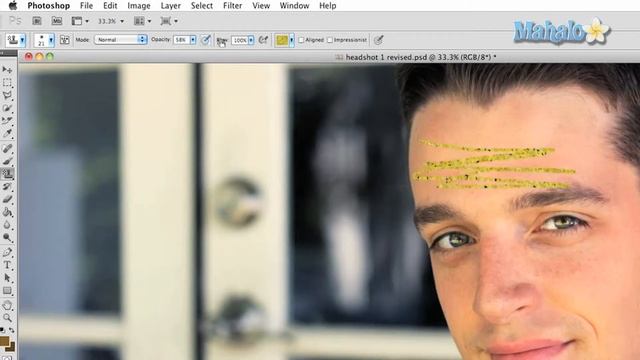Select the Blur tool
This screenshot has height=360, width=640.
7,225
